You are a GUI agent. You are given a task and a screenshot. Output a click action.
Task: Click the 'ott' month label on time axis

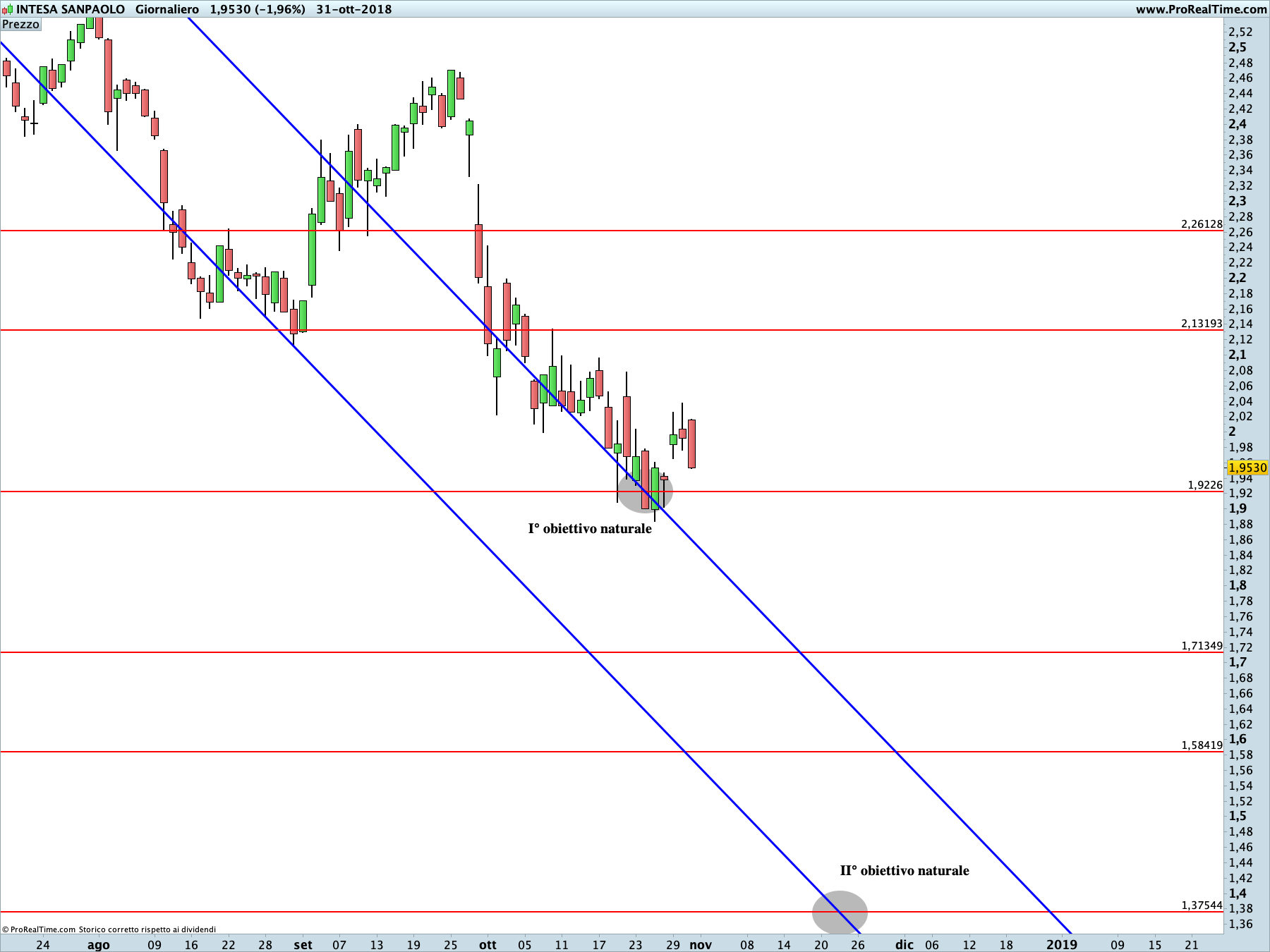tap(488, 945)
